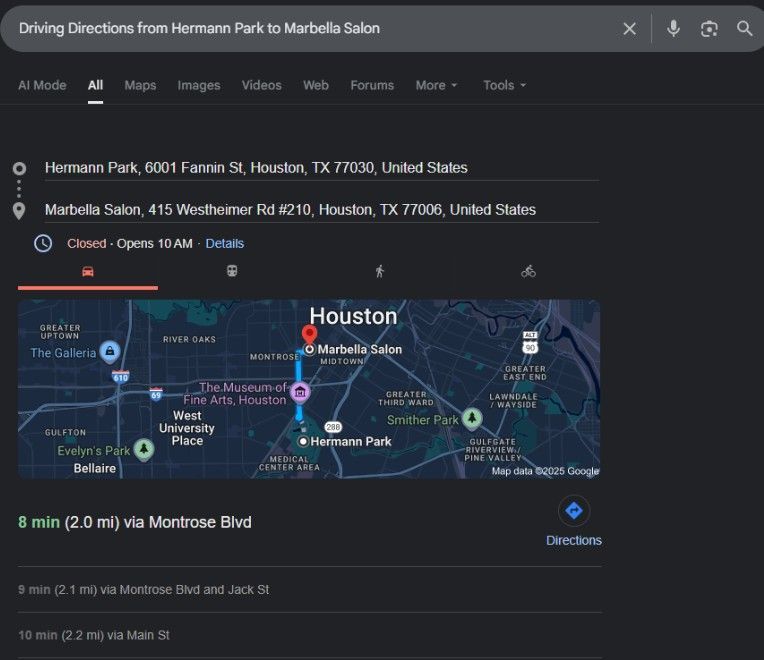Go to the Images tab
This screenshot has height=660, width=764.
(199, 85)
